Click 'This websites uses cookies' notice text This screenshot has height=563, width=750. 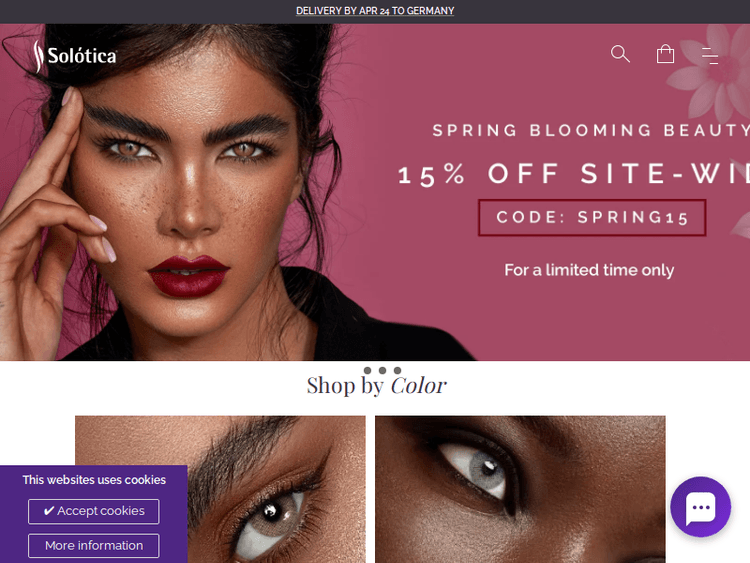tap(94, 480)
